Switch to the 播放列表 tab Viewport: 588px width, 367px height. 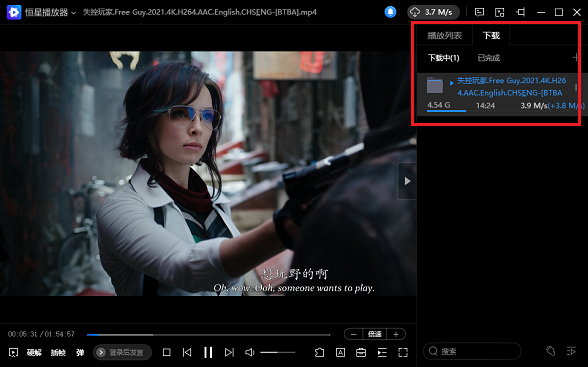pos(445,36)
